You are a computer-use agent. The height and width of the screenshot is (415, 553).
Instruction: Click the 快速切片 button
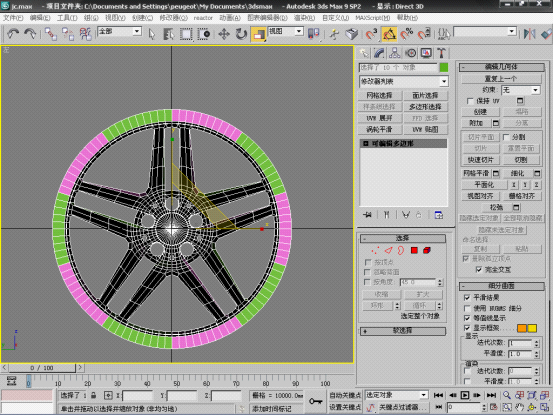pyautogui.click(x=480, y=160)
